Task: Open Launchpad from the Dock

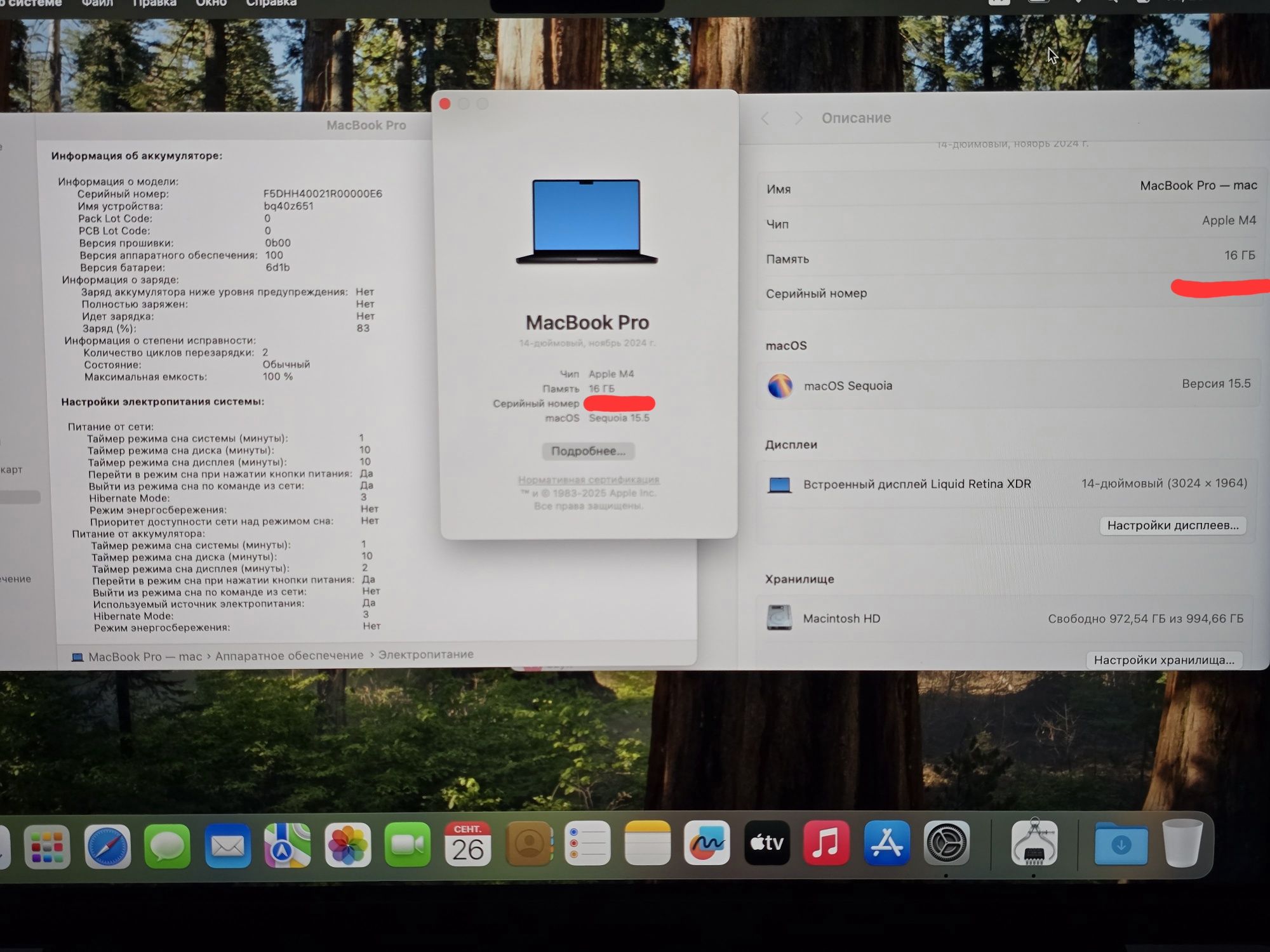Action: (47, 846)
